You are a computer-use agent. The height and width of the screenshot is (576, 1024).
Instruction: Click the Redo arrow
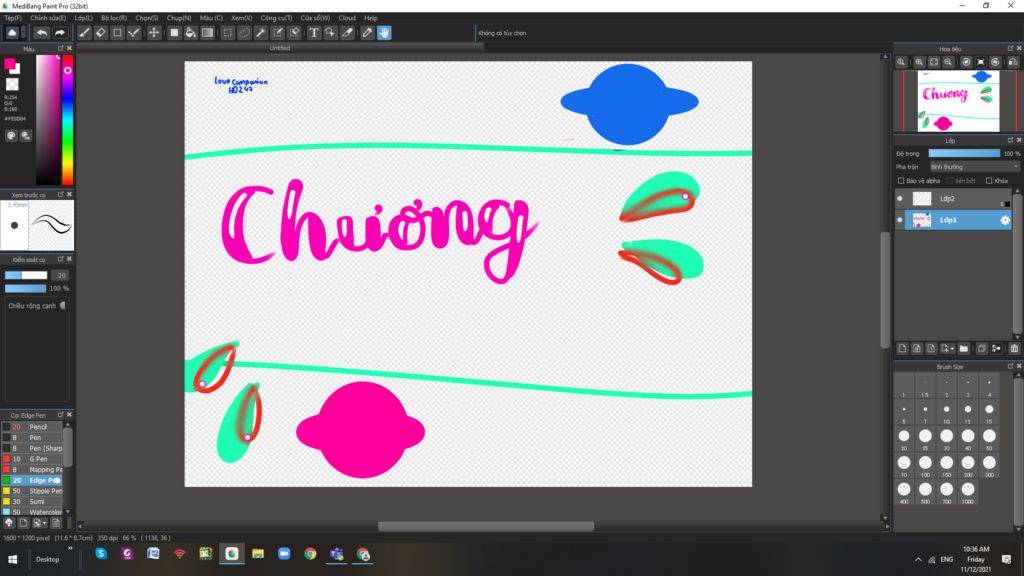point(59,33)
